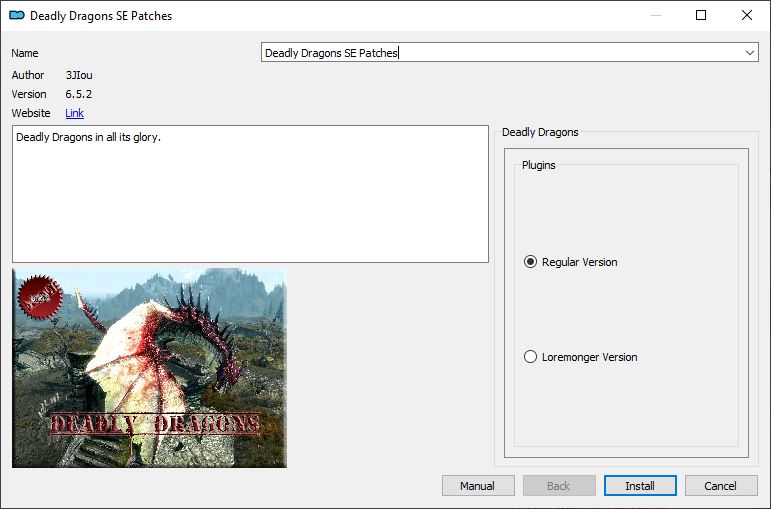Image resolution: width=771 pixels, height=509 pixels.
Task: Close the Deadly Dragons installer dialog
Action: click(x=747, y=16)
